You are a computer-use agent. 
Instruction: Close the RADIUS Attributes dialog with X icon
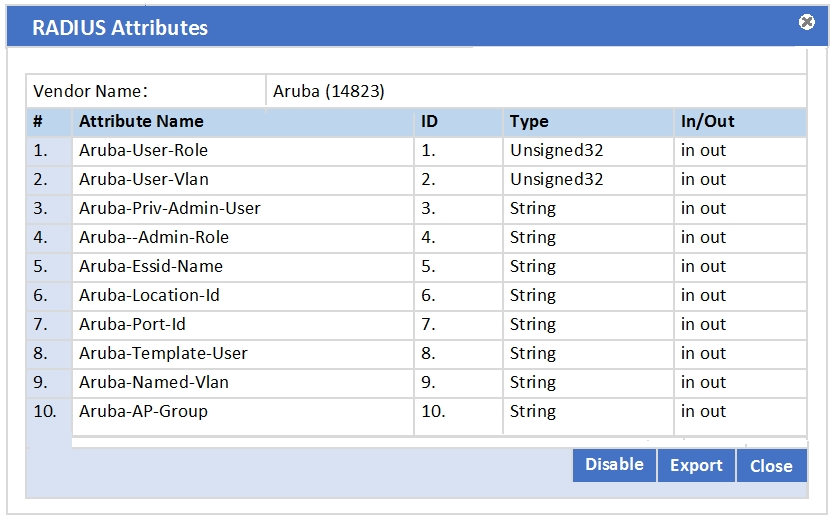(807, 22)
